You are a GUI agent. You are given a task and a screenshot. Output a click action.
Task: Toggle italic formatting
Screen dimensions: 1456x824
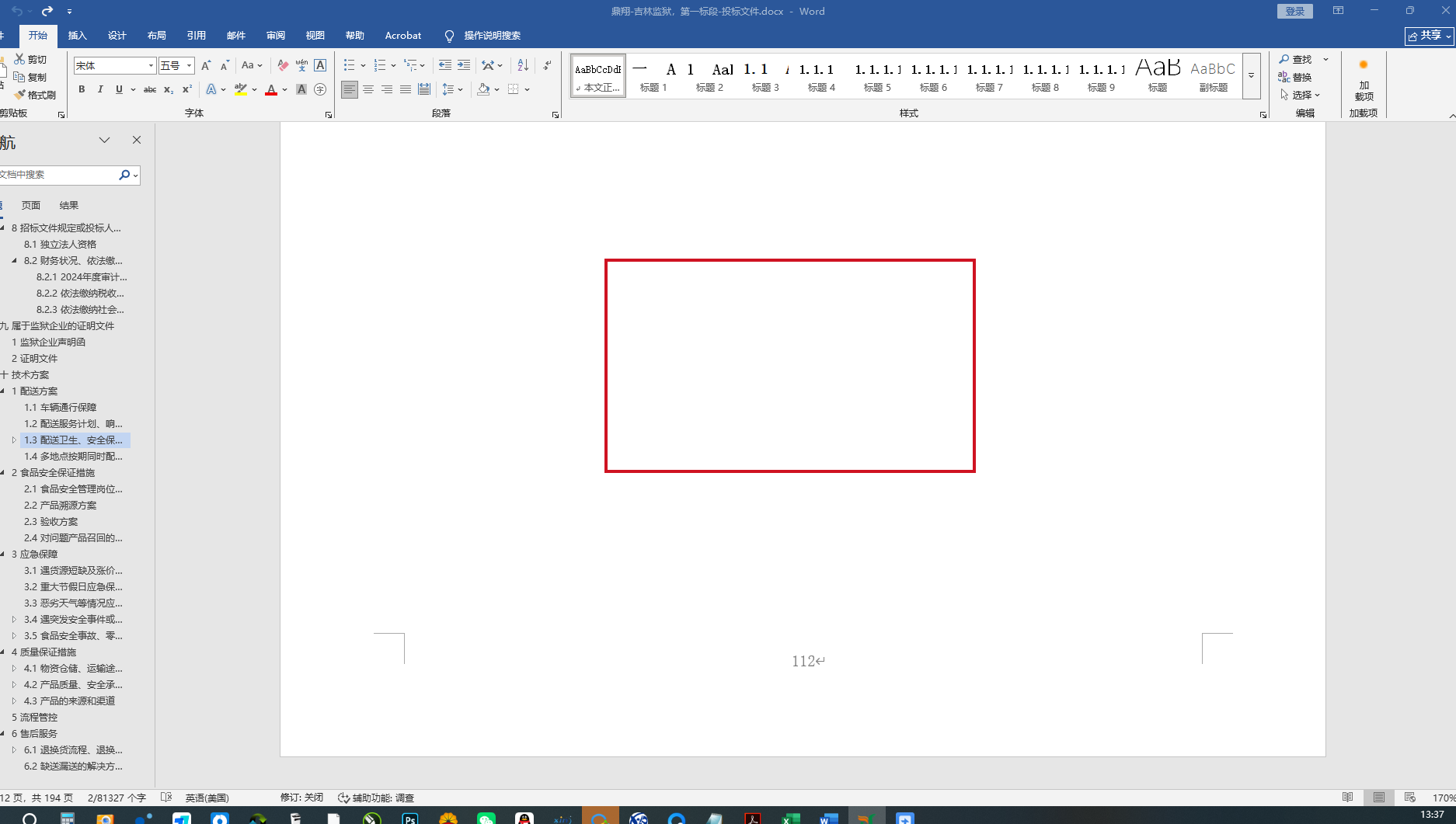coord(100,89)
